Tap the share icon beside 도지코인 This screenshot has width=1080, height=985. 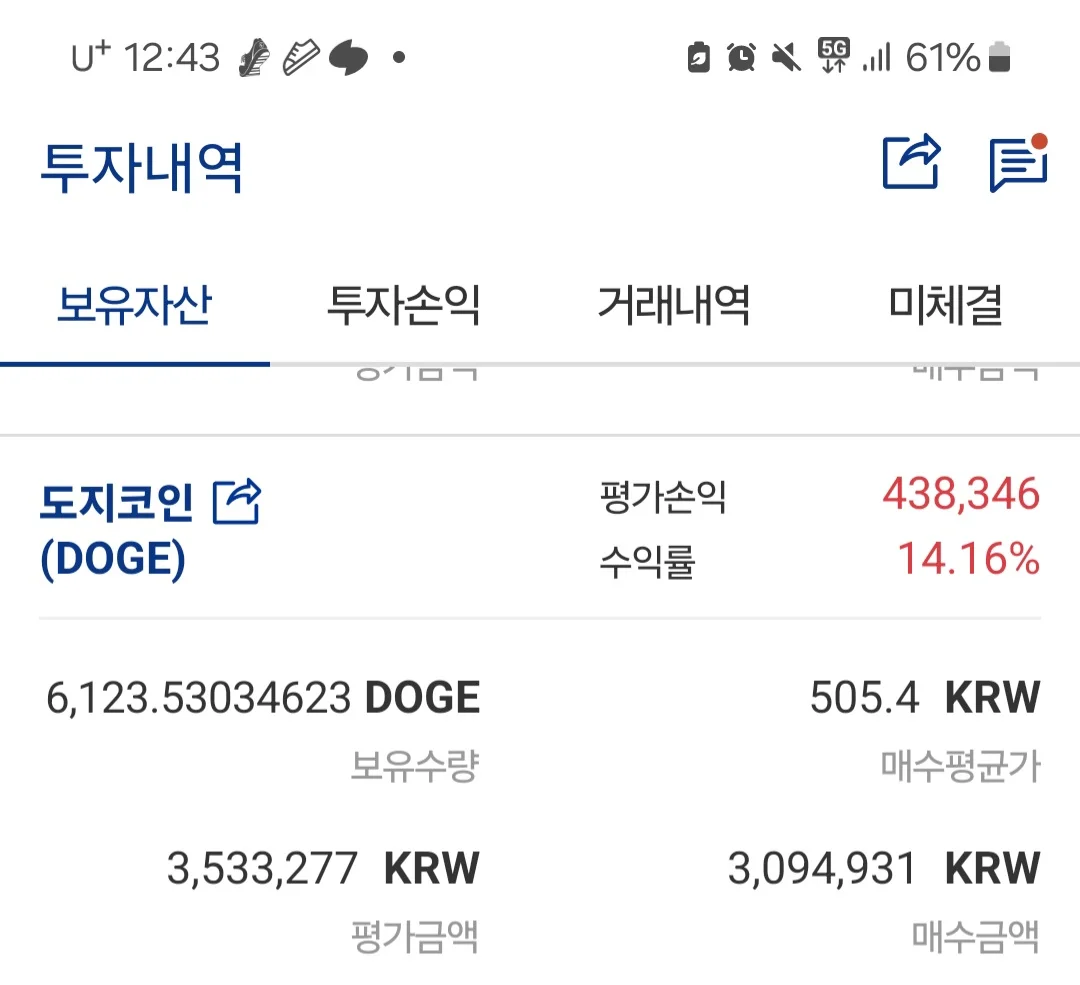tap(237, 502)
